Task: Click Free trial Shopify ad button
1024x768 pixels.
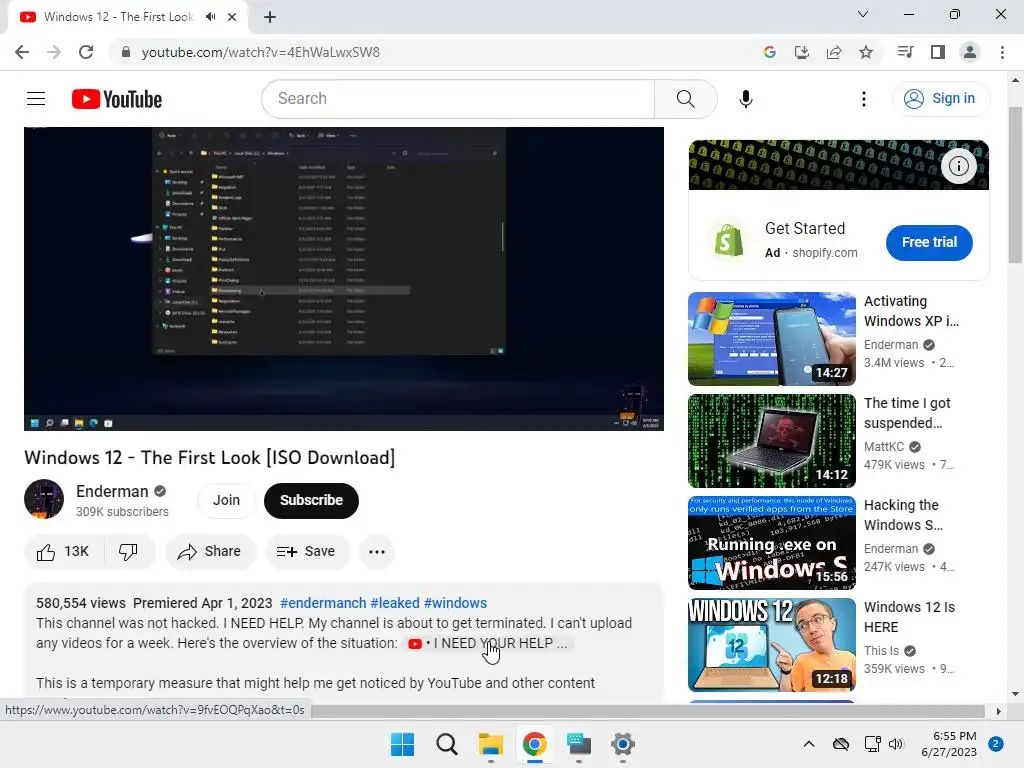Action: (929, 242)
